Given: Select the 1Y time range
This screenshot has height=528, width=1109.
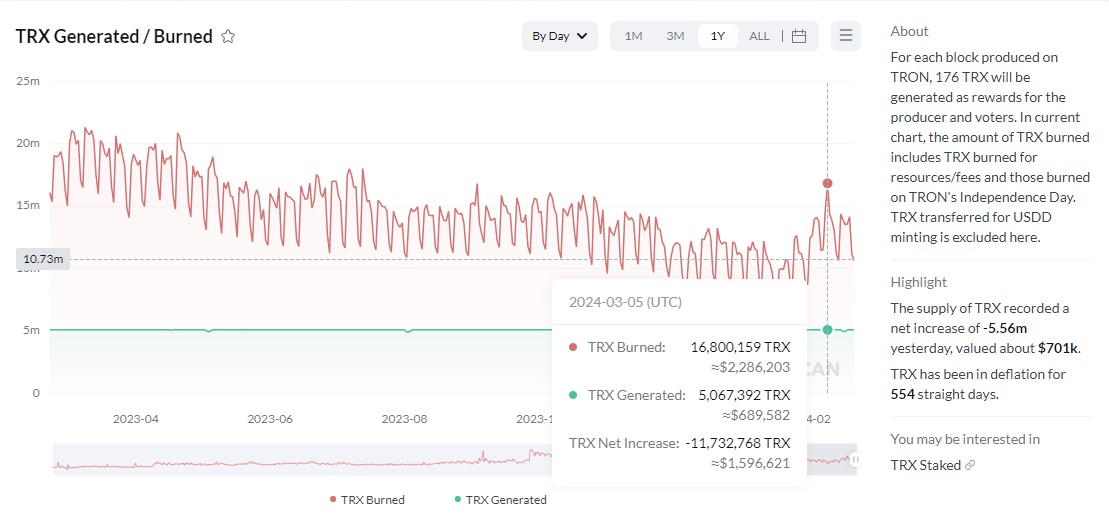Looking at the screenshot, I should 717,36.
